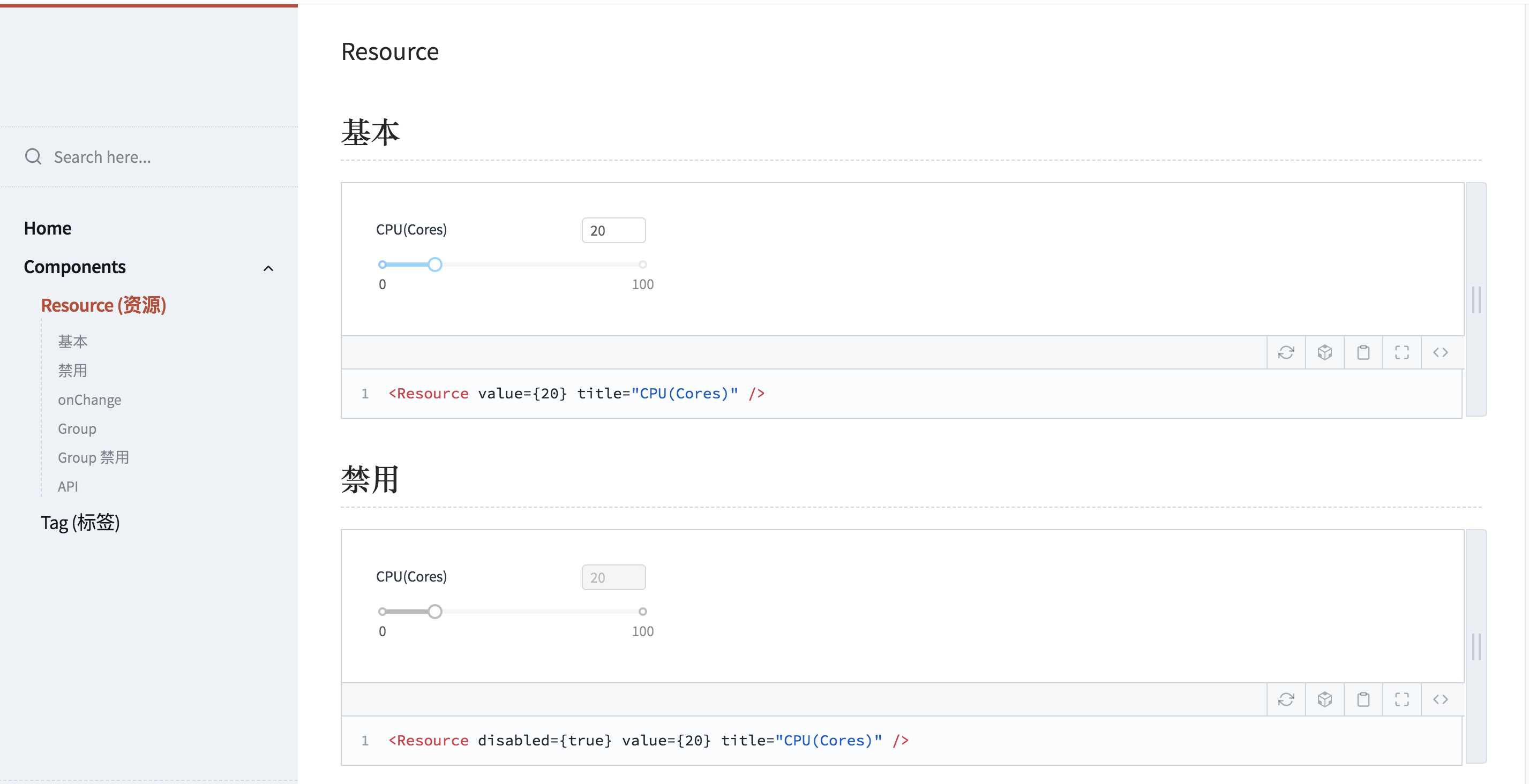The image size is (1529, 784).
Task: Click the CPU(Cores) label in the 基本 demo
Action: (411, 230)
